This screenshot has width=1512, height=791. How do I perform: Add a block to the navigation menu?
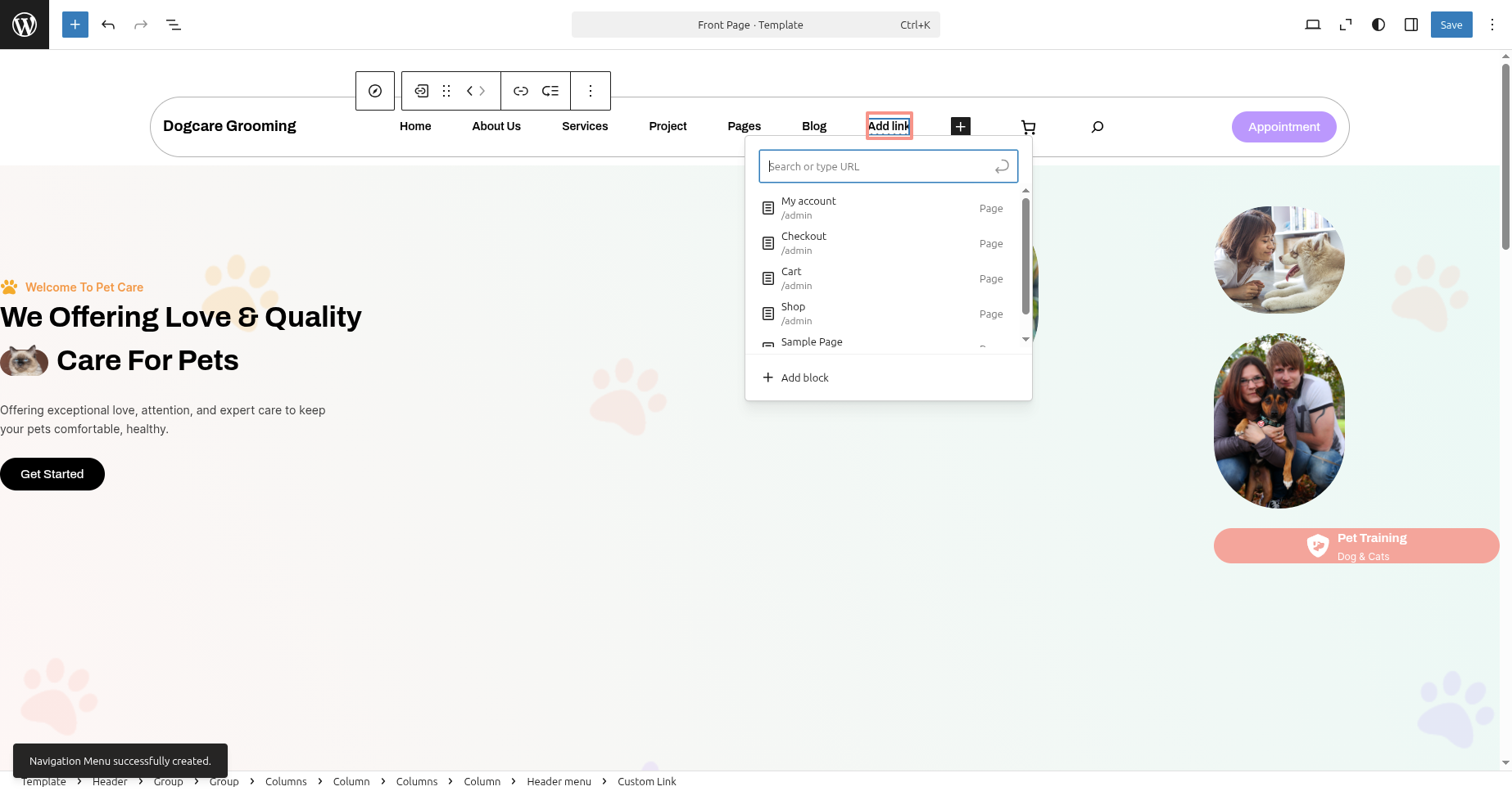click(x=961, y=126)
